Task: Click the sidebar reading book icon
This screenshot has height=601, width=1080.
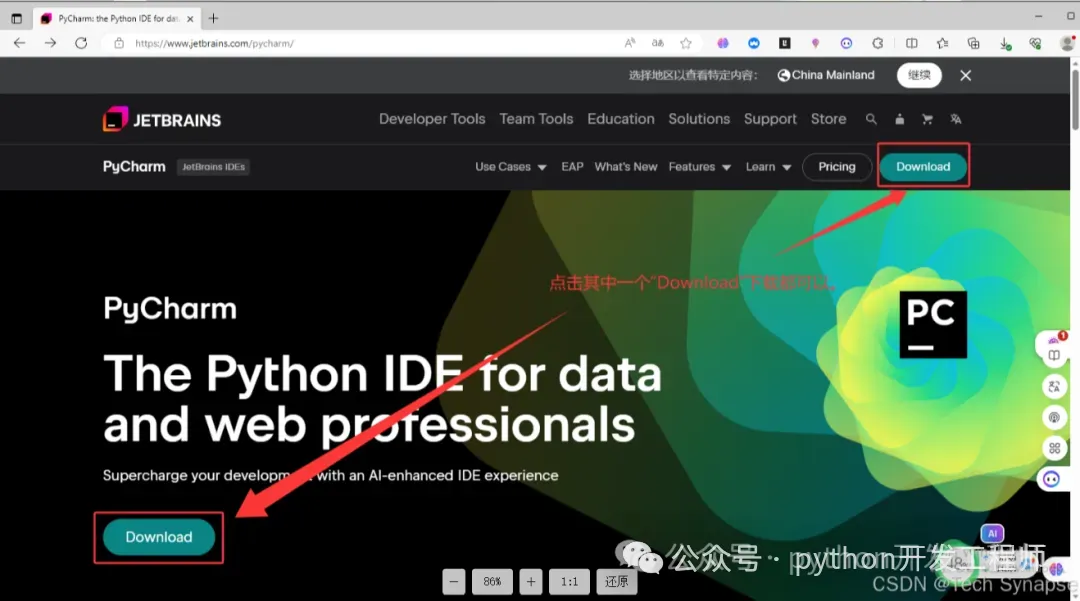Action: (x=1054, y=355)
